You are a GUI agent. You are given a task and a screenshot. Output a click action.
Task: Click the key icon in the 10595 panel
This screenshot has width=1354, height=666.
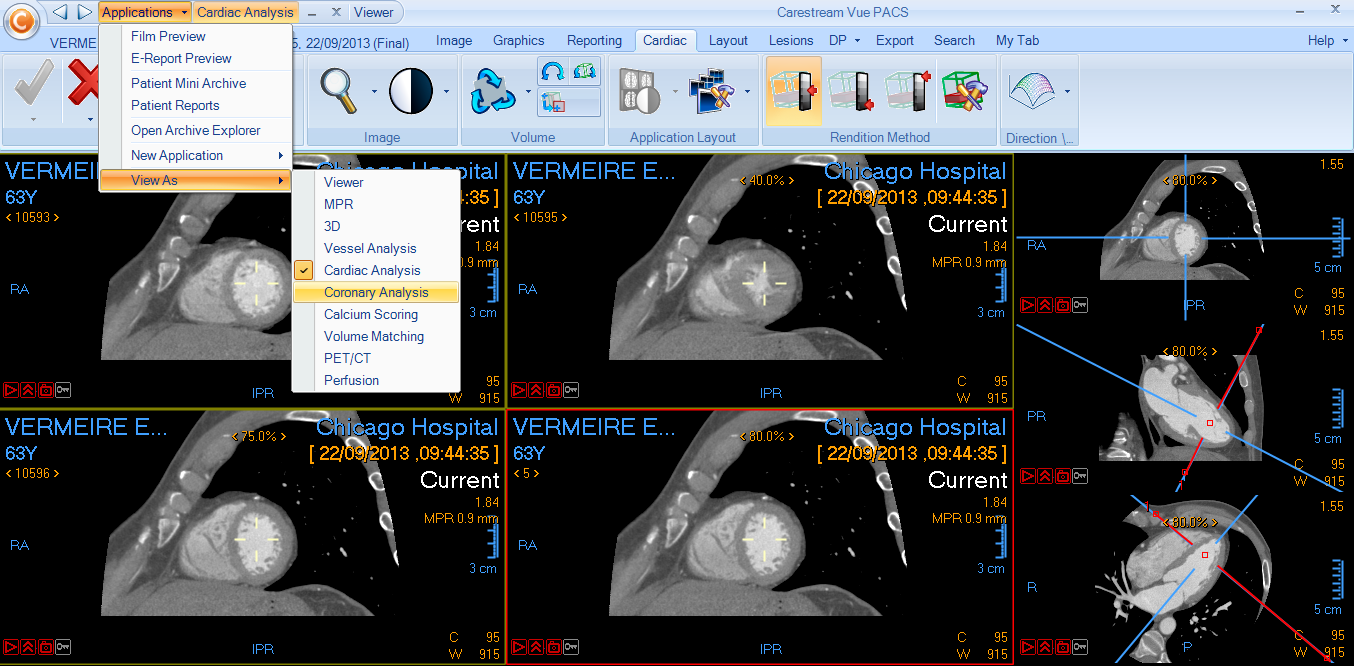pyautogui.click(x=571, y=390)
